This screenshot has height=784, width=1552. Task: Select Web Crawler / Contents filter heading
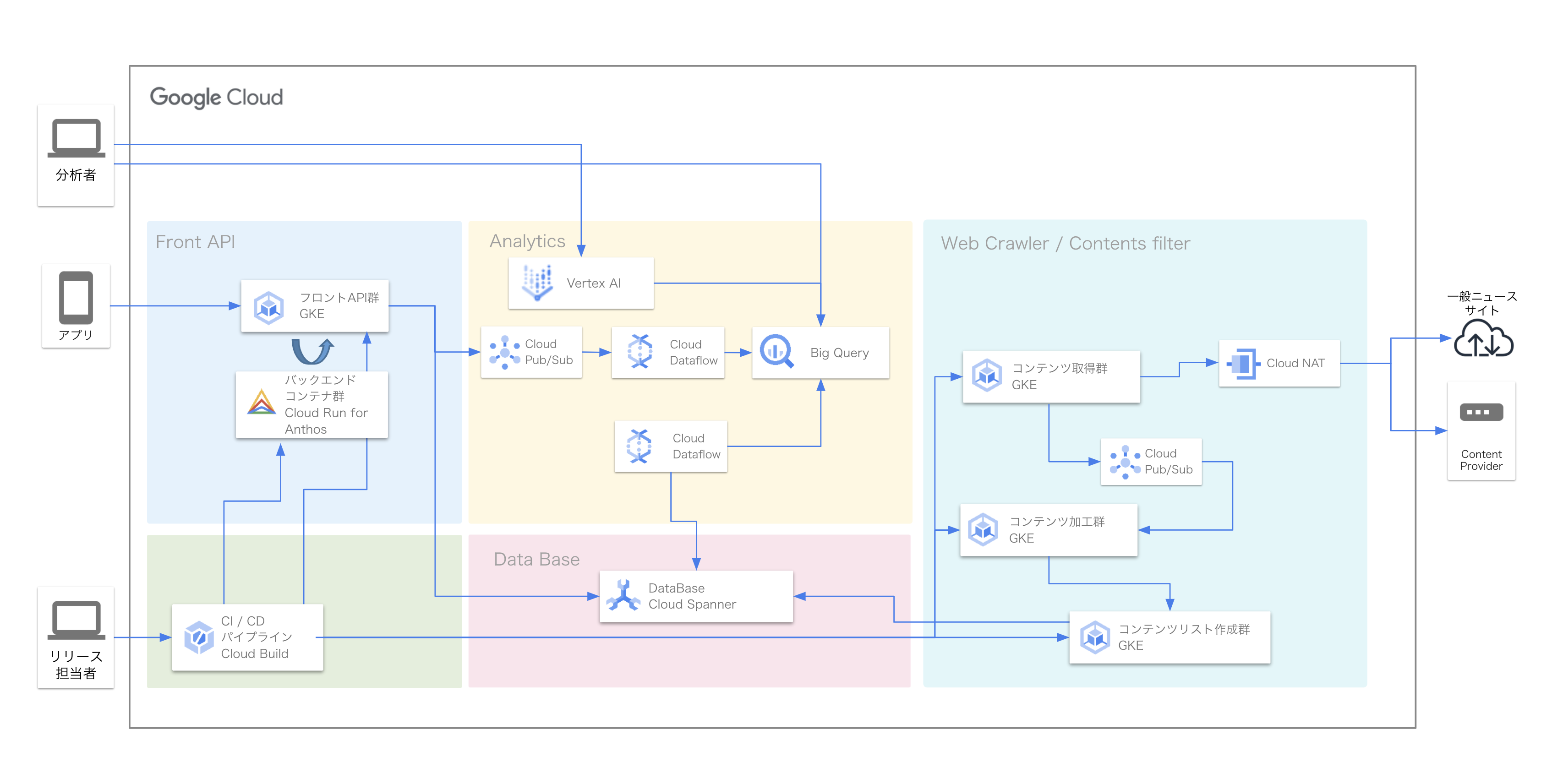pyautogui.click(x=1065, y=243)
